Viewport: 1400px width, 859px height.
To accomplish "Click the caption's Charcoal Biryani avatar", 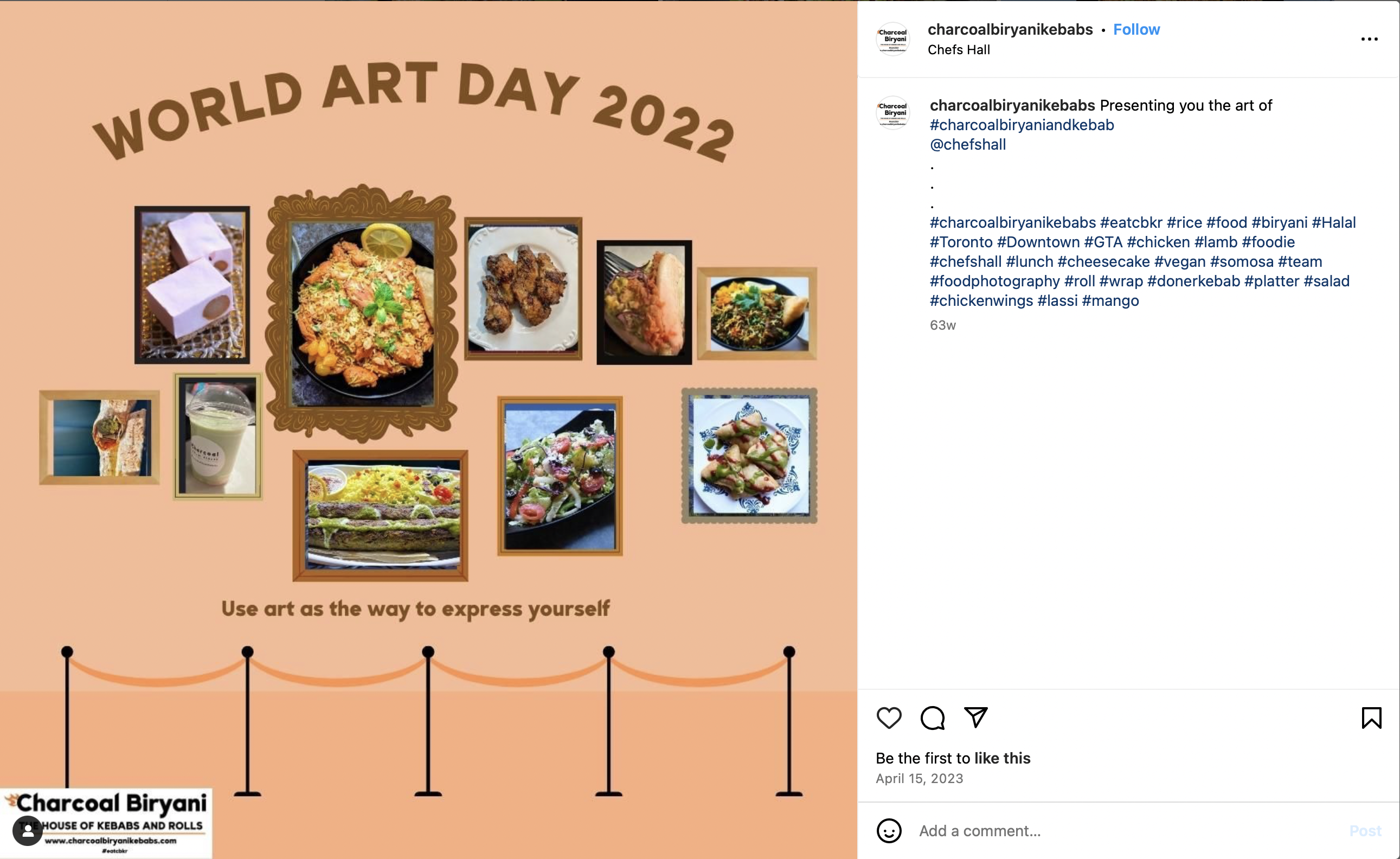I will [892, 112].
